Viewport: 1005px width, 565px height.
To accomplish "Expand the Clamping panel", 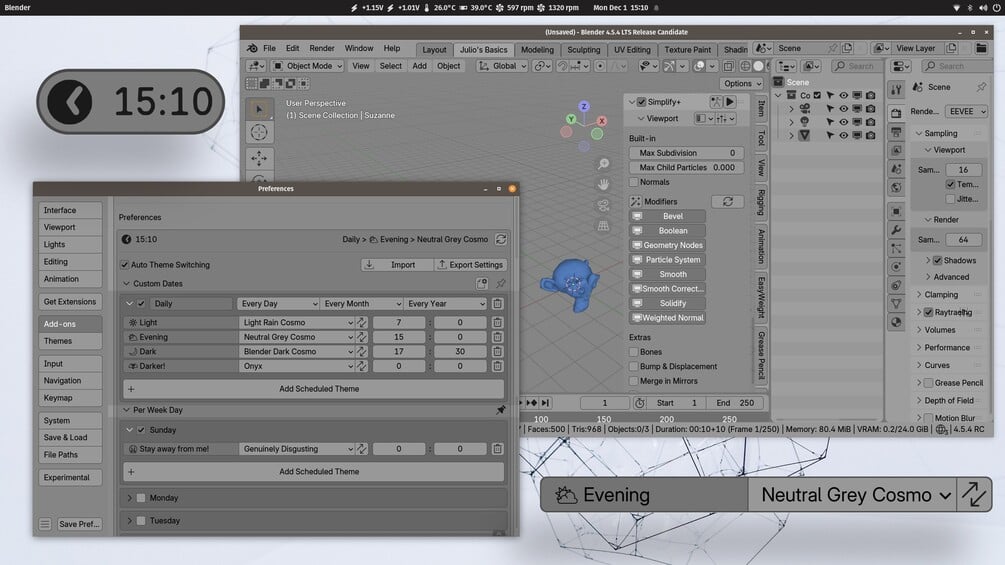I will [x=919, y=295].
